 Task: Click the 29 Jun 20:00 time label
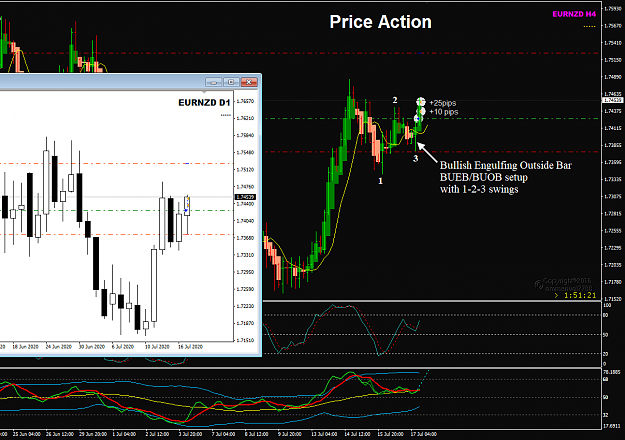[93, 434]
